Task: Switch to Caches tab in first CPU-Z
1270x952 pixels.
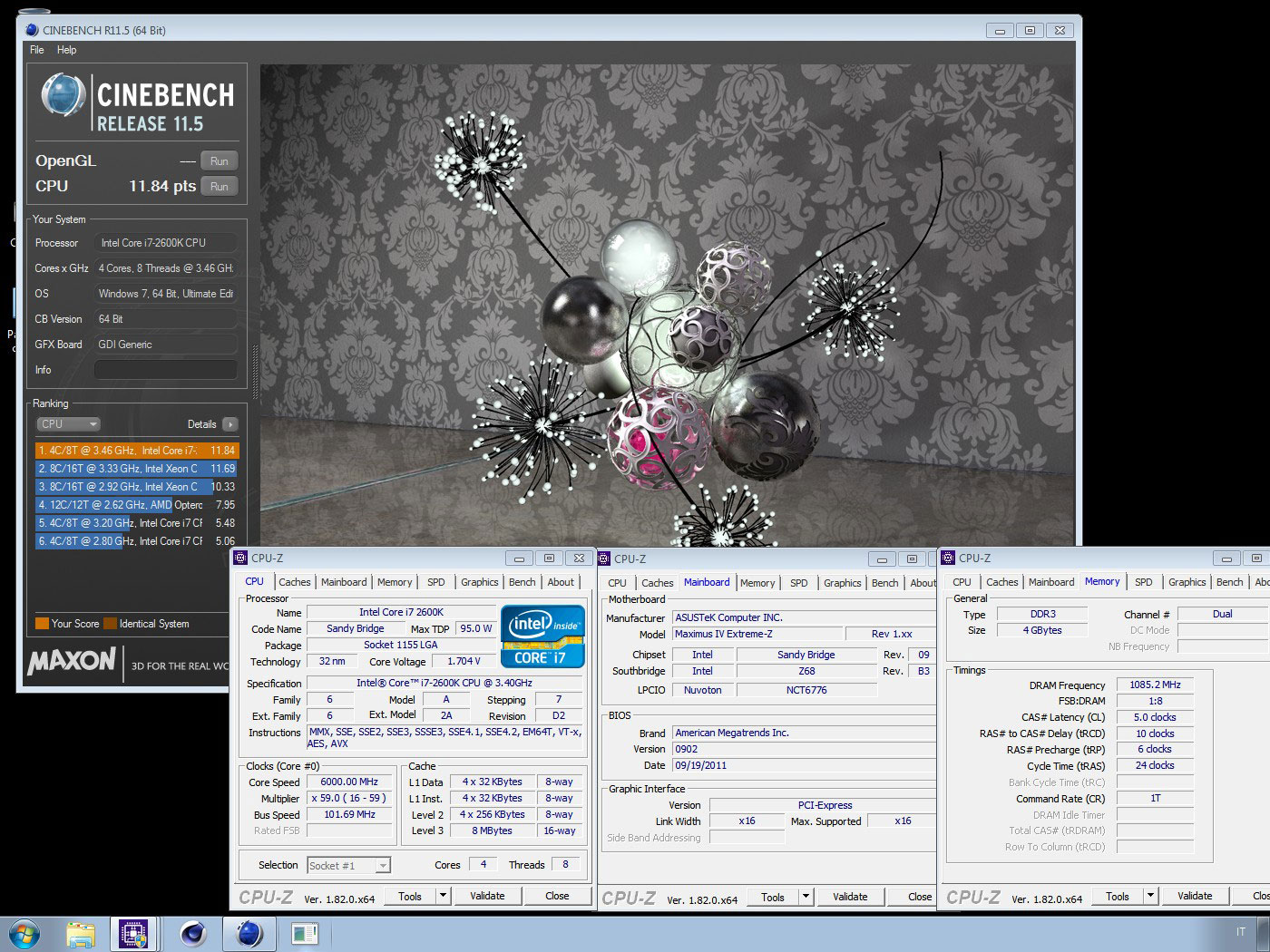Action: (295, 582)
